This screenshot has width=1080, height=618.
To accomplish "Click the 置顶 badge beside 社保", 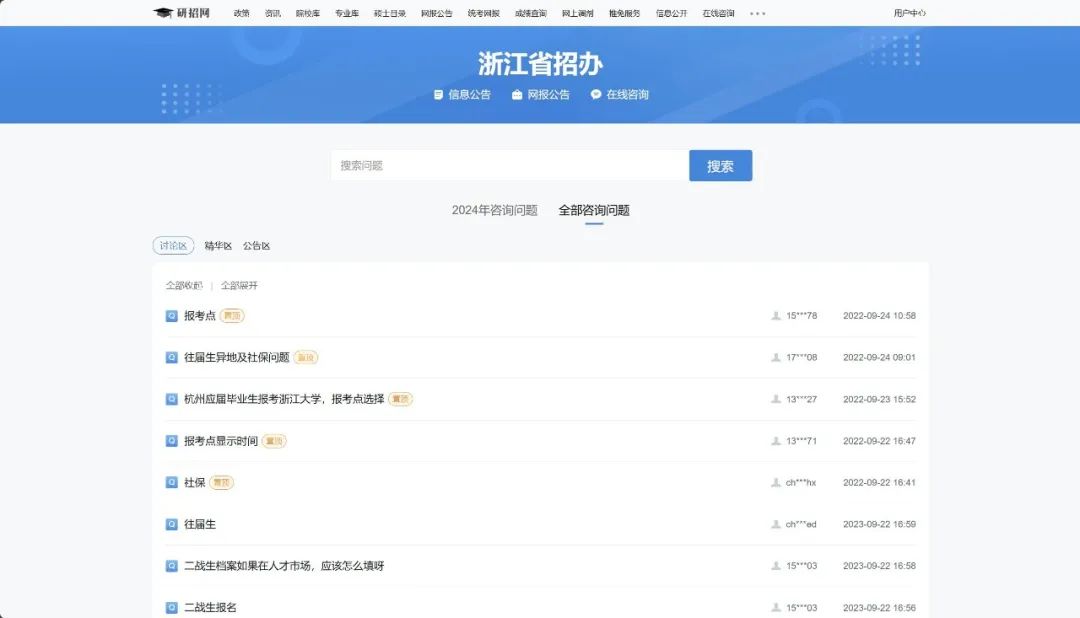I will (222, 482).
